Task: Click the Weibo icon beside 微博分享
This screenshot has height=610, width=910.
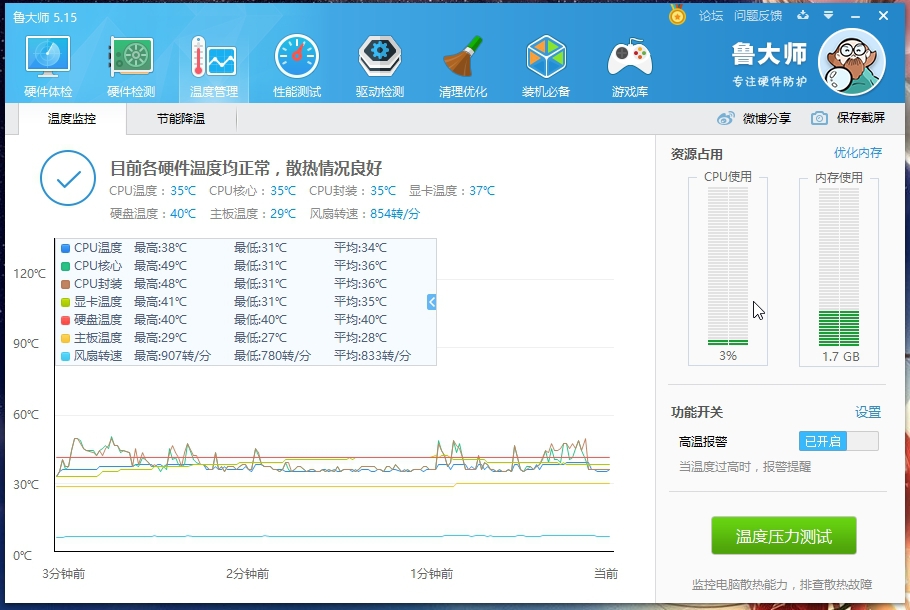Action: [725, 118]
